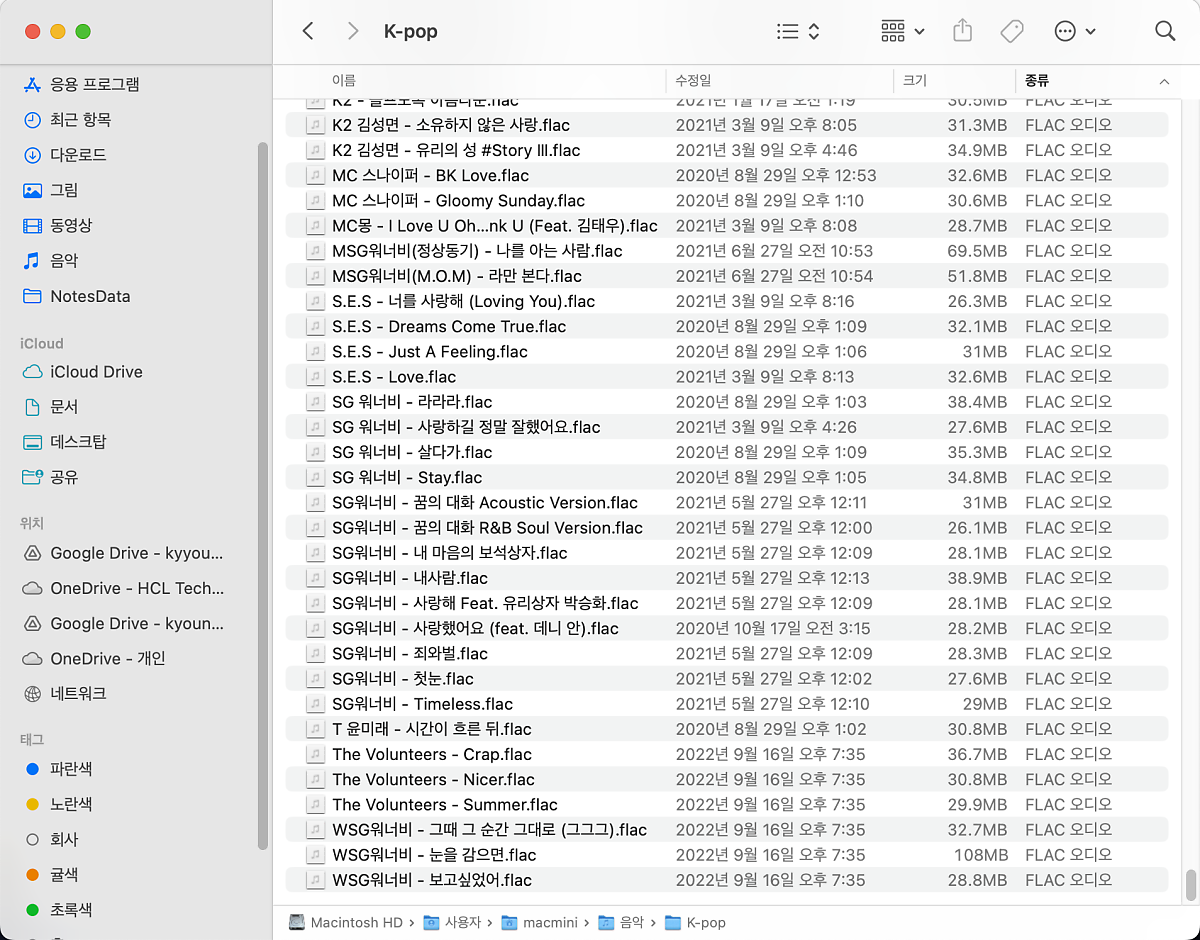Select WSG워너비 - 보고싶었어.flac

pyautogui.click(x=726, y=880)
